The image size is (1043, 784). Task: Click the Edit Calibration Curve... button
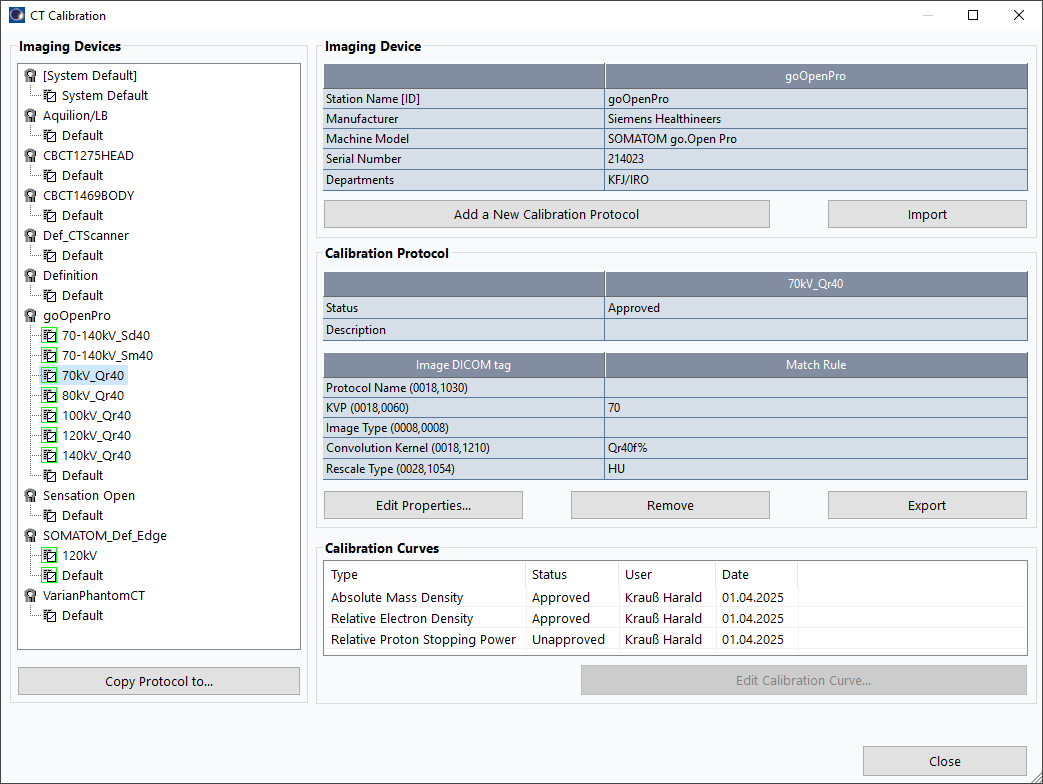tap(804, 680)
